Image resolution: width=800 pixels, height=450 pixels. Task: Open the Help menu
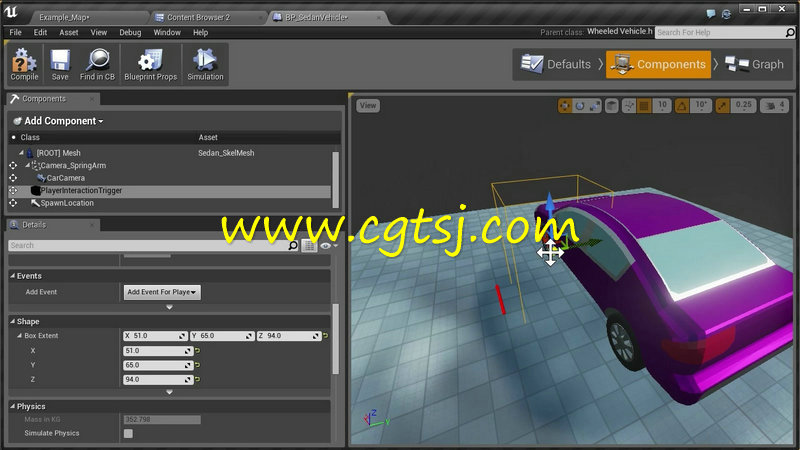201,33
